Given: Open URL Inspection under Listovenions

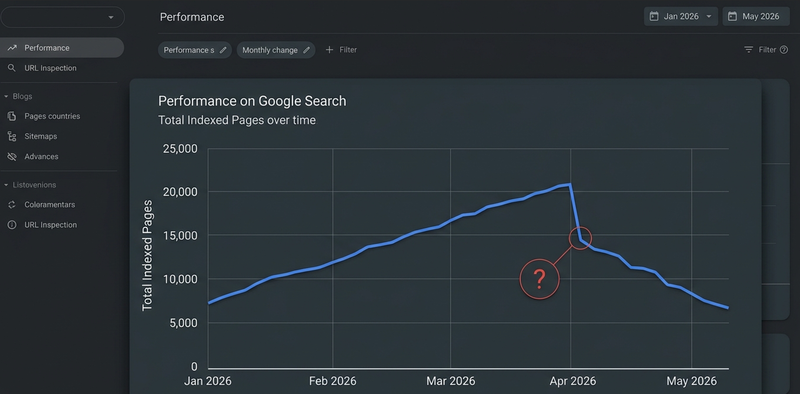Looking at the screenshot, I should pyautogui.click(x=51, y=225).
